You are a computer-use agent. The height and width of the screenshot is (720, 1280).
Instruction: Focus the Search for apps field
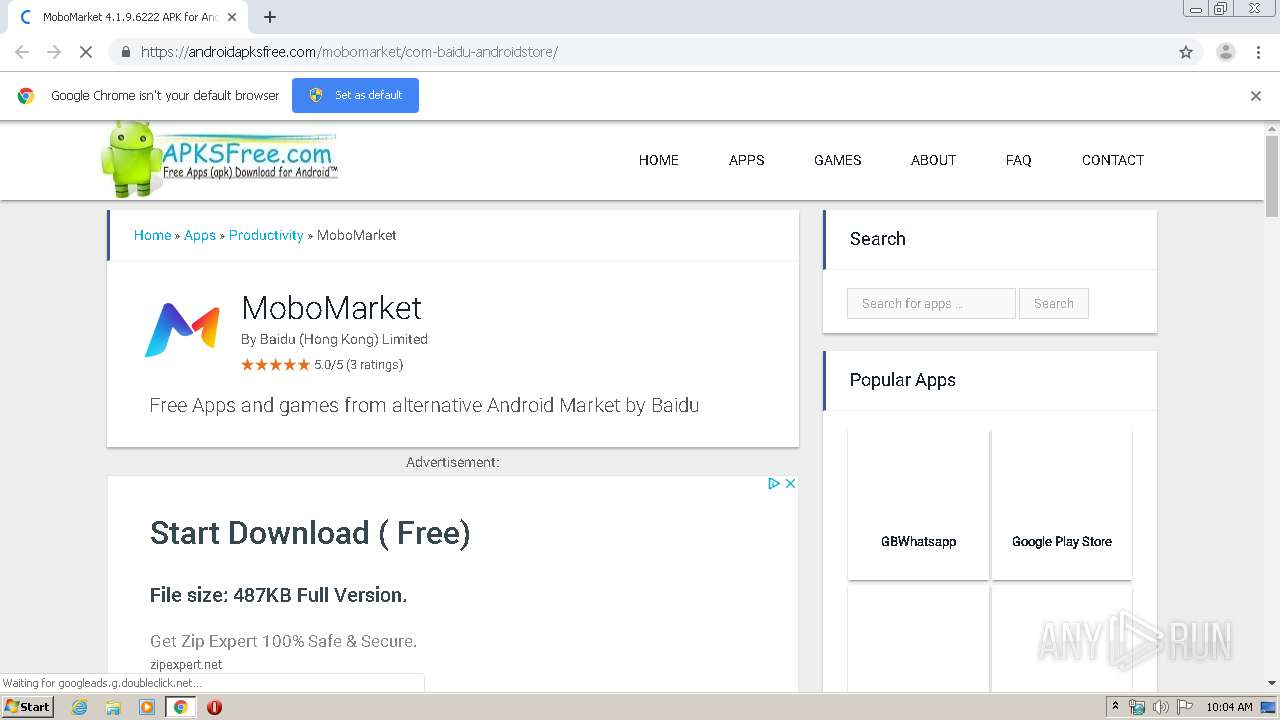pos(931,303)
